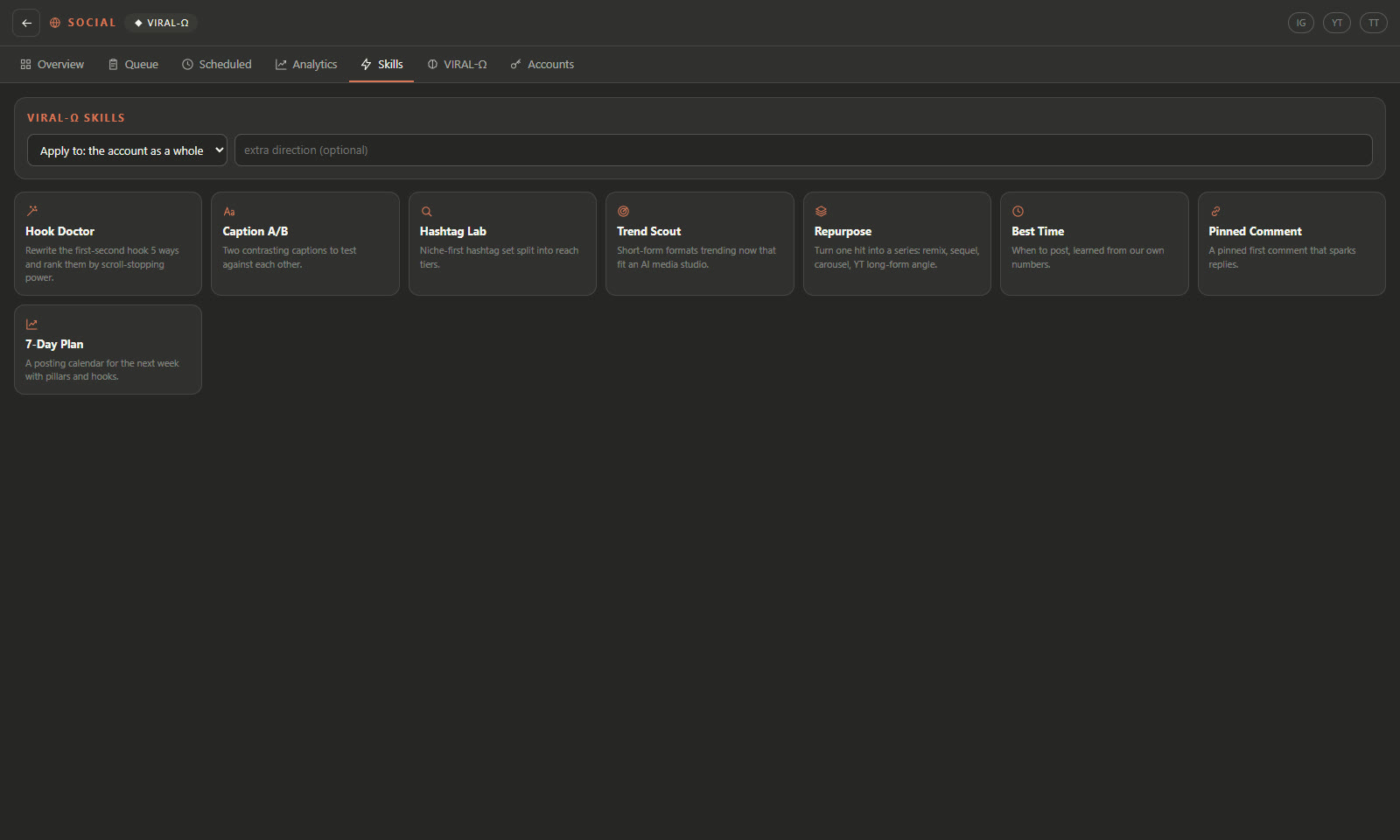Click the 7-Day Plan chart icon
This screenshot has width=1400, height=840.
click(x=32, y=324)
